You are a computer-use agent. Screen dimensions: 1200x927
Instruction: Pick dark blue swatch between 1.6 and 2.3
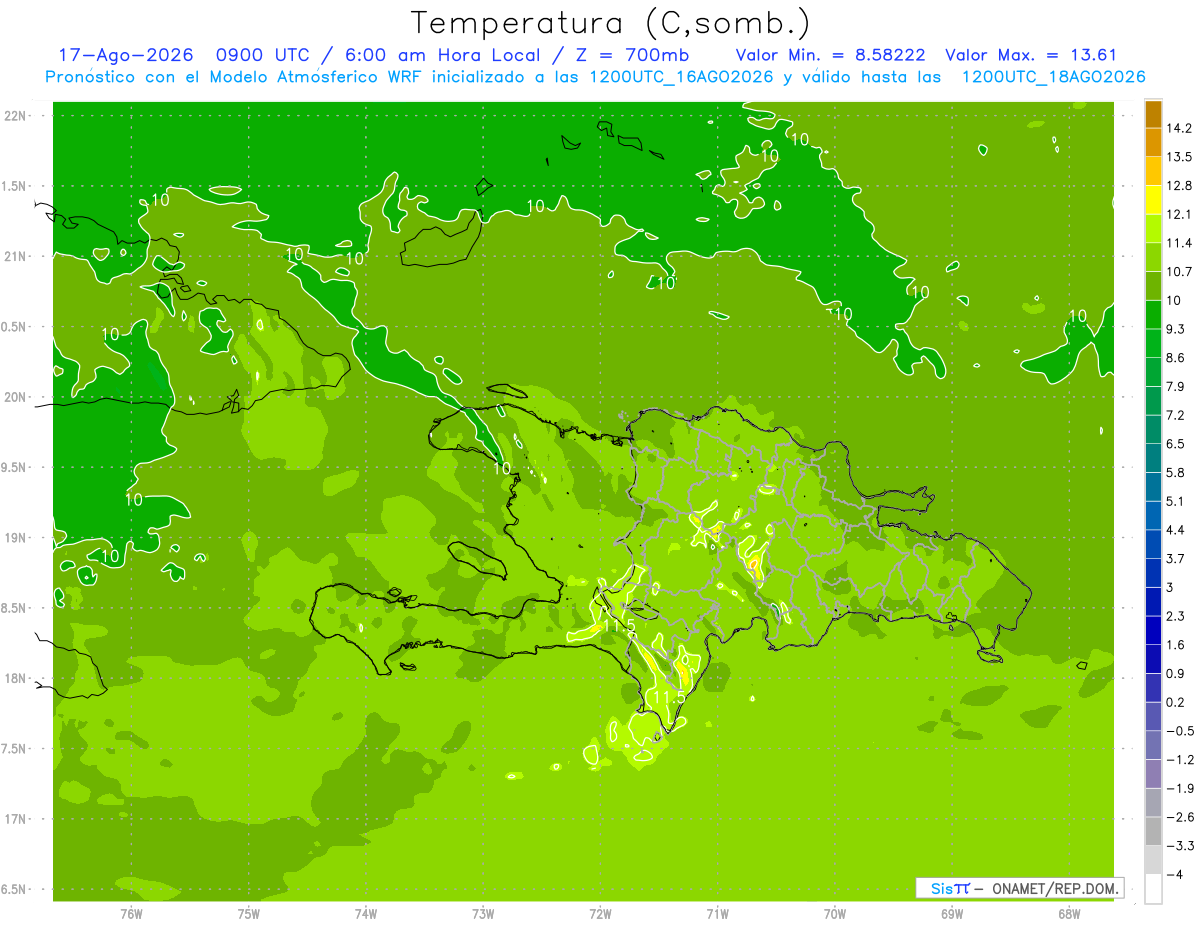point(1153,630)
